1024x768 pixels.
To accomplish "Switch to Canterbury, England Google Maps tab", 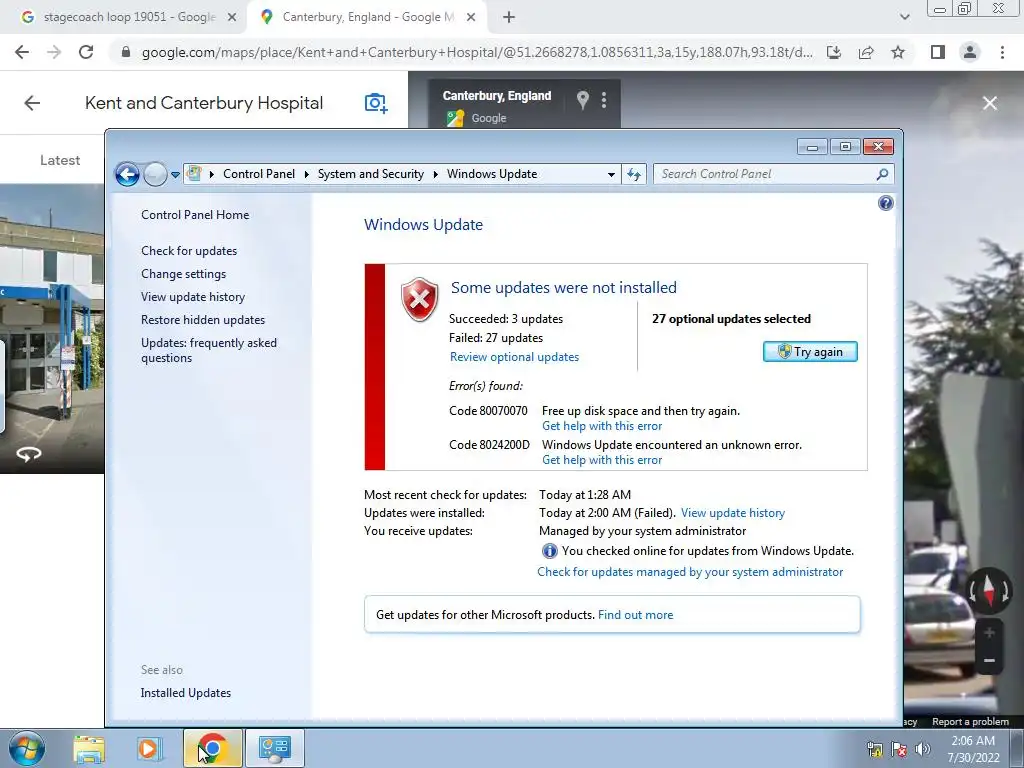I will tap(367, 18).
